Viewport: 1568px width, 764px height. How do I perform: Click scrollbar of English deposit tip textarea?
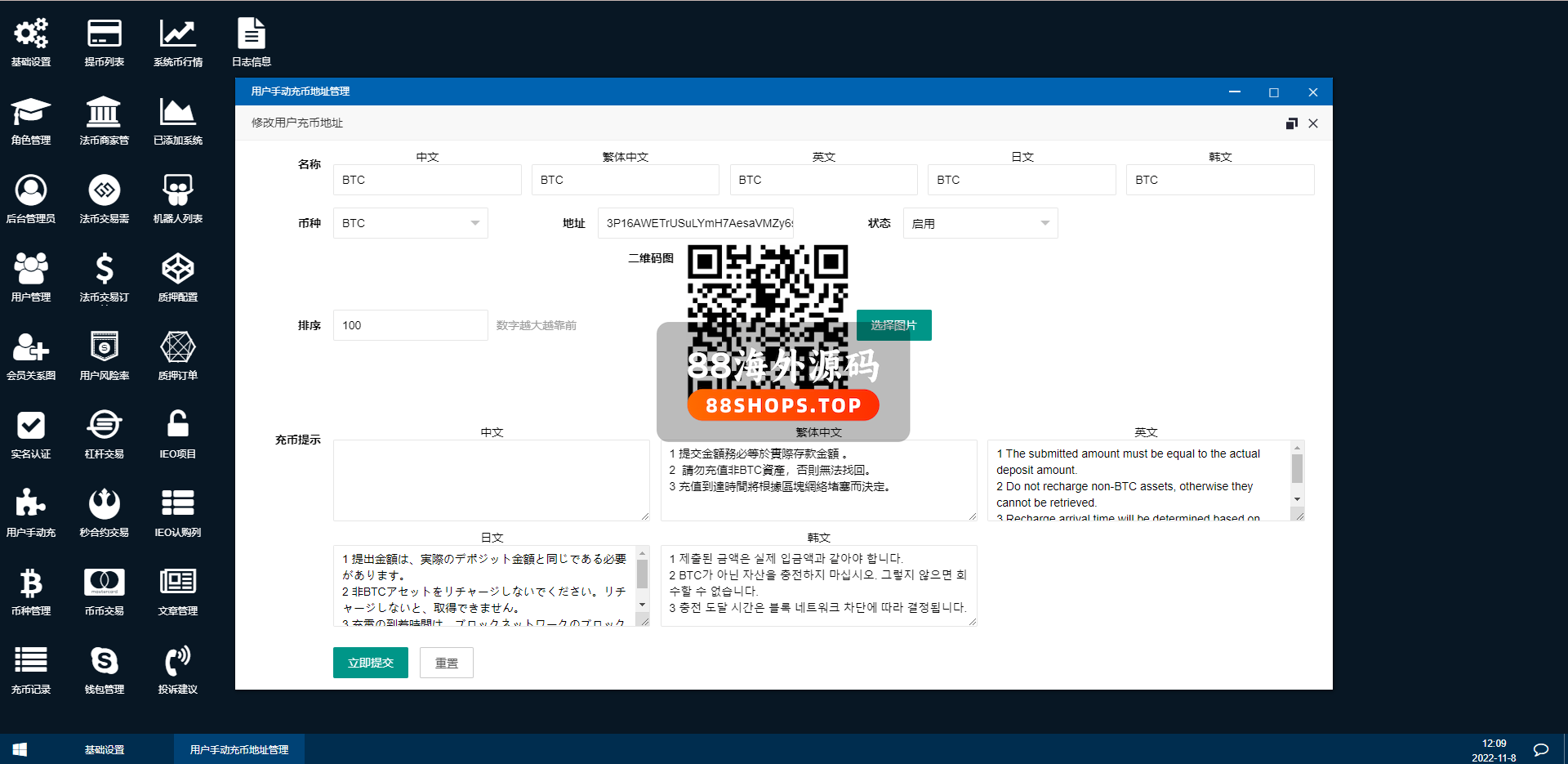pos(1297,471)
